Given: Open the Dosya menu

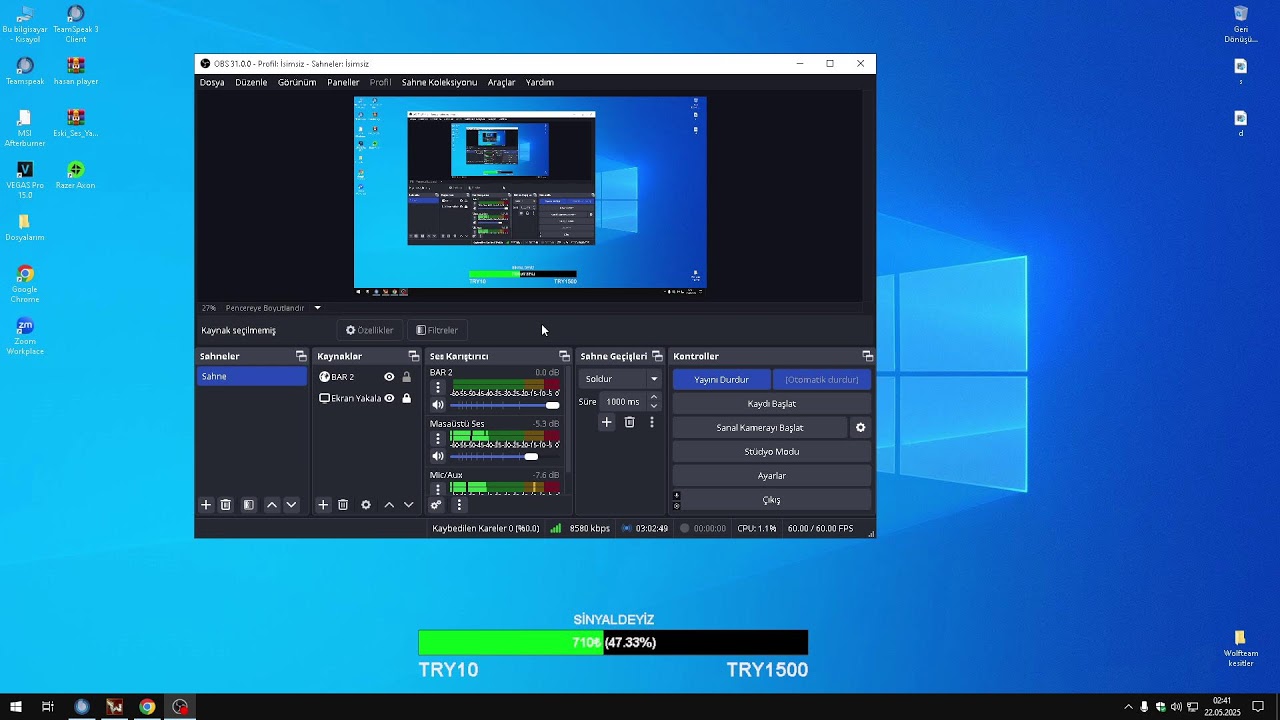Looking at the screenshot, I should (212, 82).
